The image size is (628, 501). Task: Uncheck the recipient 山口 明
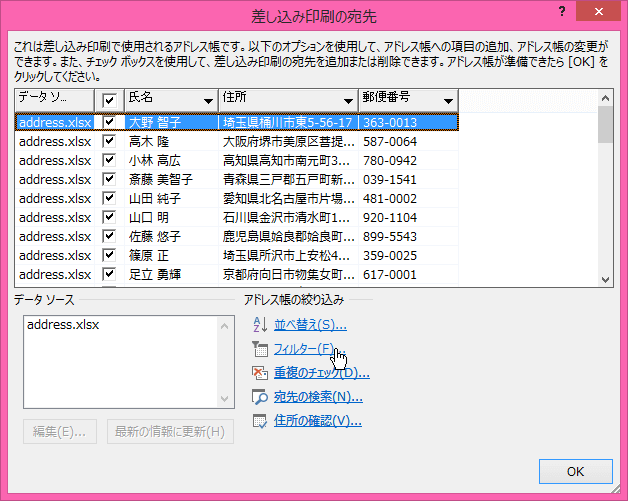click(109, 217)
